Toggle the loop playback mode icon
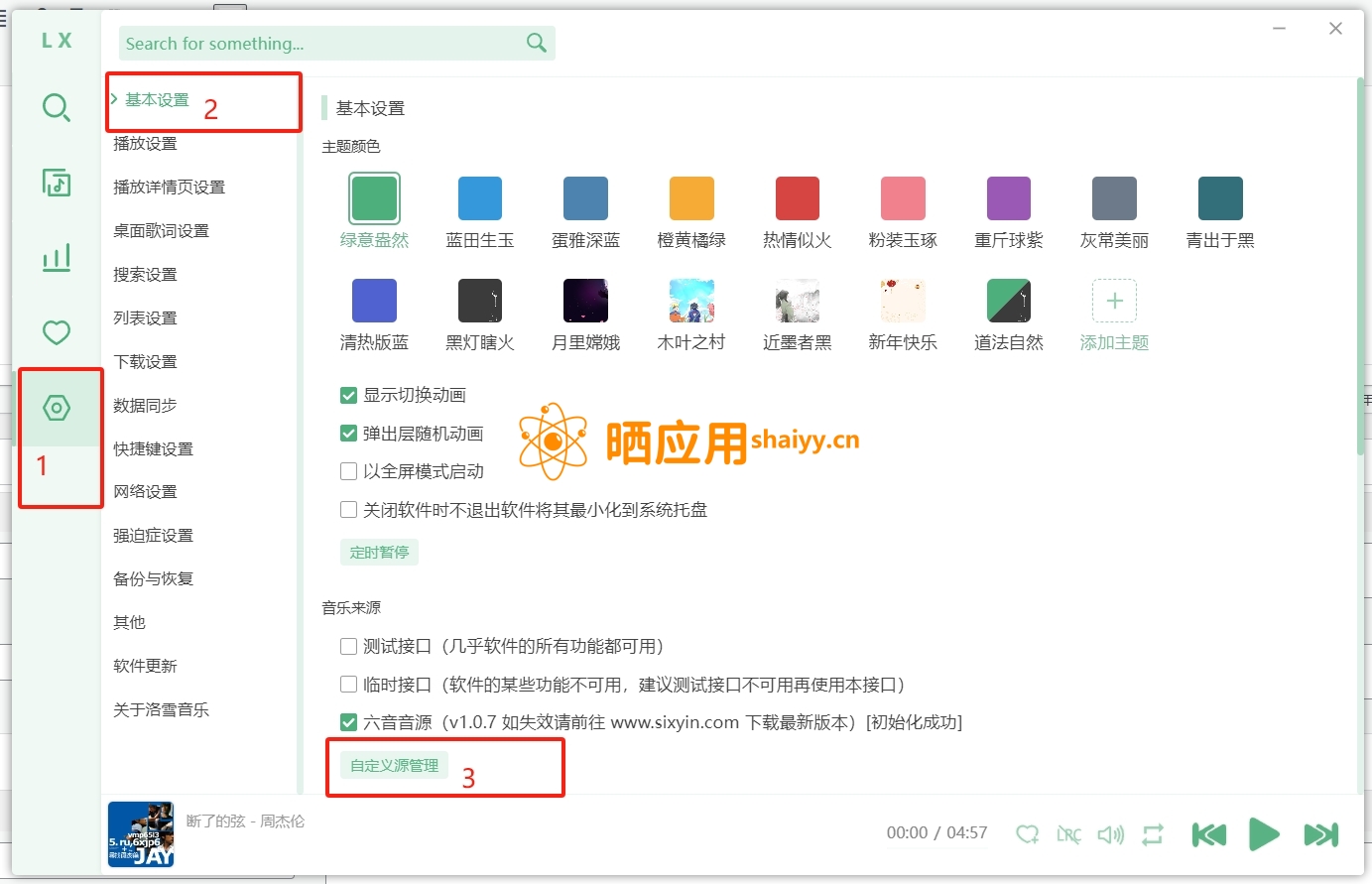The width and height of the screenshot is (1372, 884). pyautogui.click(x=1153, y=834)
